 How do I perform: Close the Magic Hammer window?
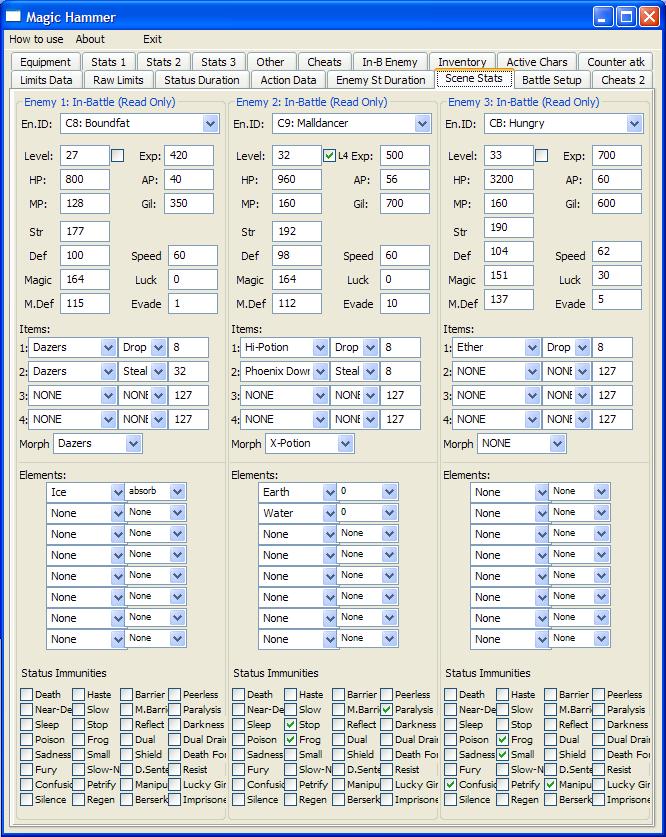649,17
